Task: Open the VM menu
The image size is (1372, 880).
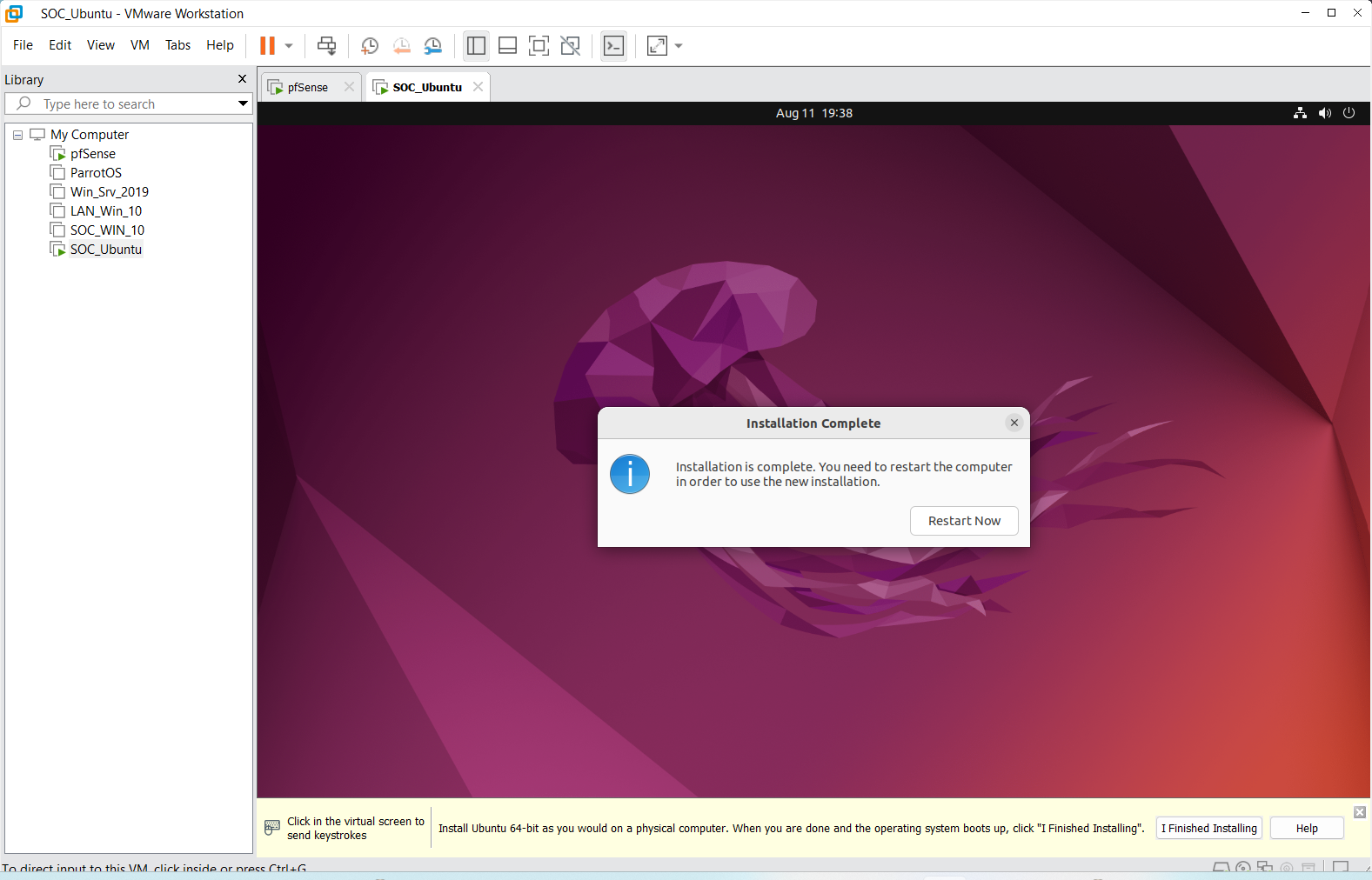Action: [140, 45]
